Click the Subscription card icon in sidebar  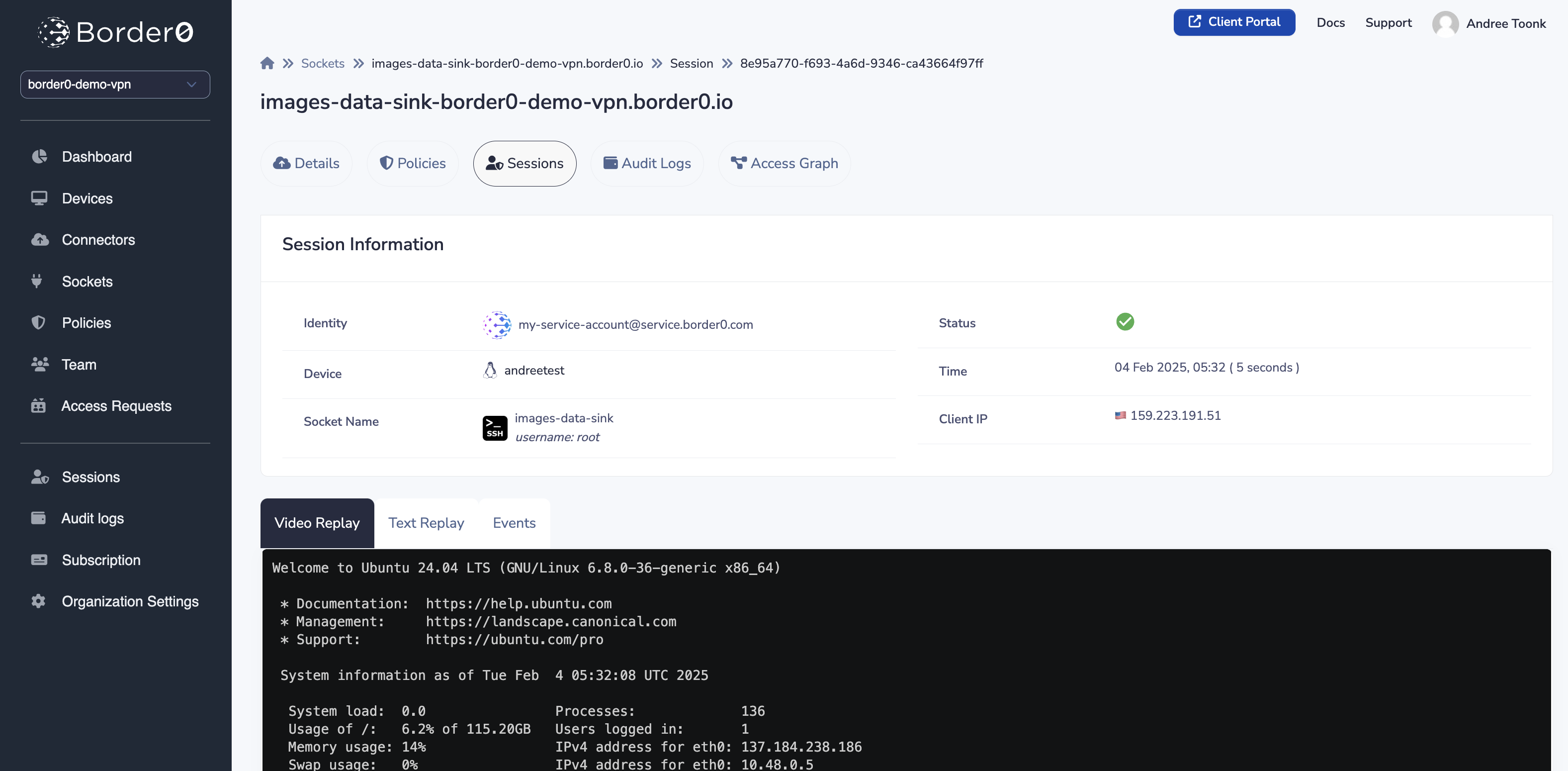[x=39, y=560]
